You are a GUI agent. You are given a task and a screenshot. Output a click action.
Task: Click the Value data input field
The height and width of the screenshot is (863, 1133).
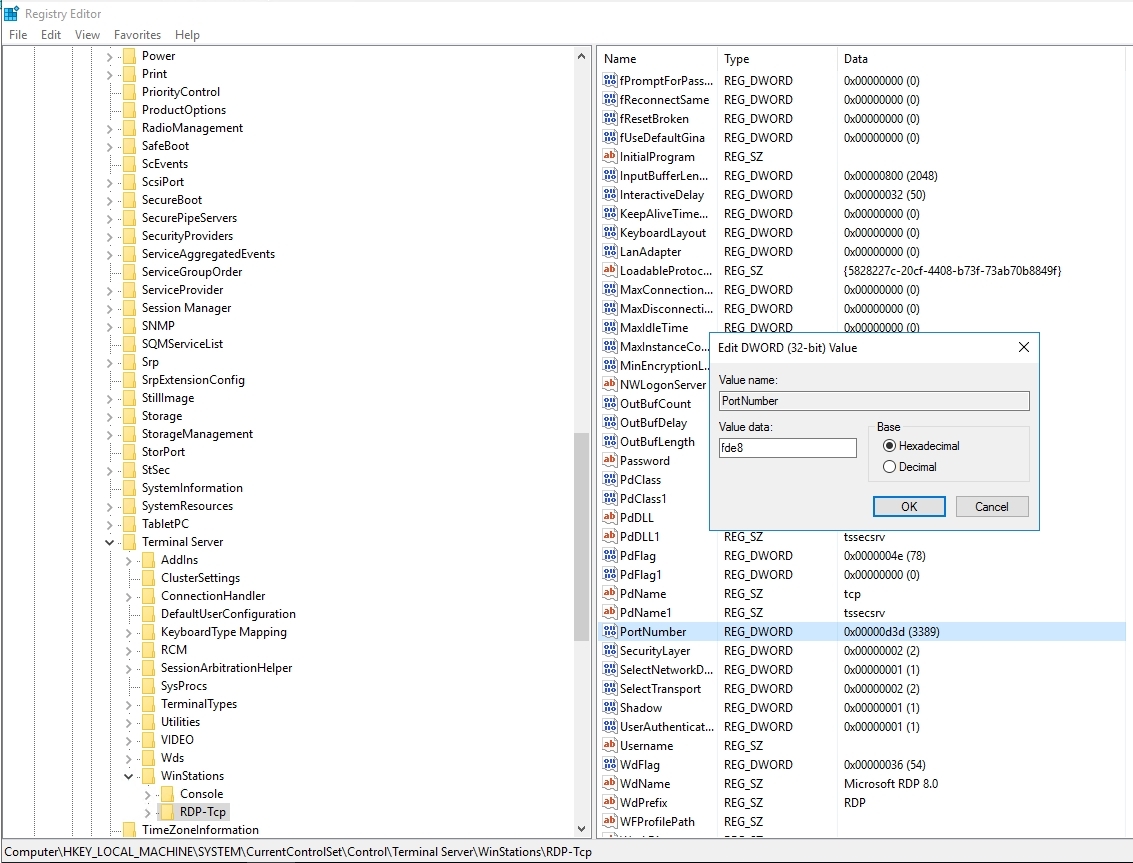tap(787, 448)
